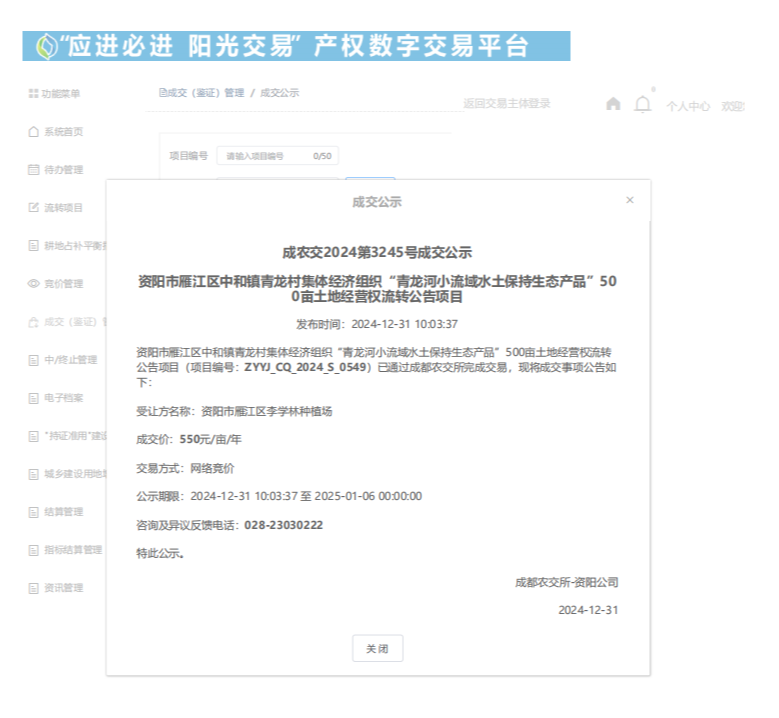Click the home icon in top bar
Screen dimensions: 779x718
click(x=613, y=104)
